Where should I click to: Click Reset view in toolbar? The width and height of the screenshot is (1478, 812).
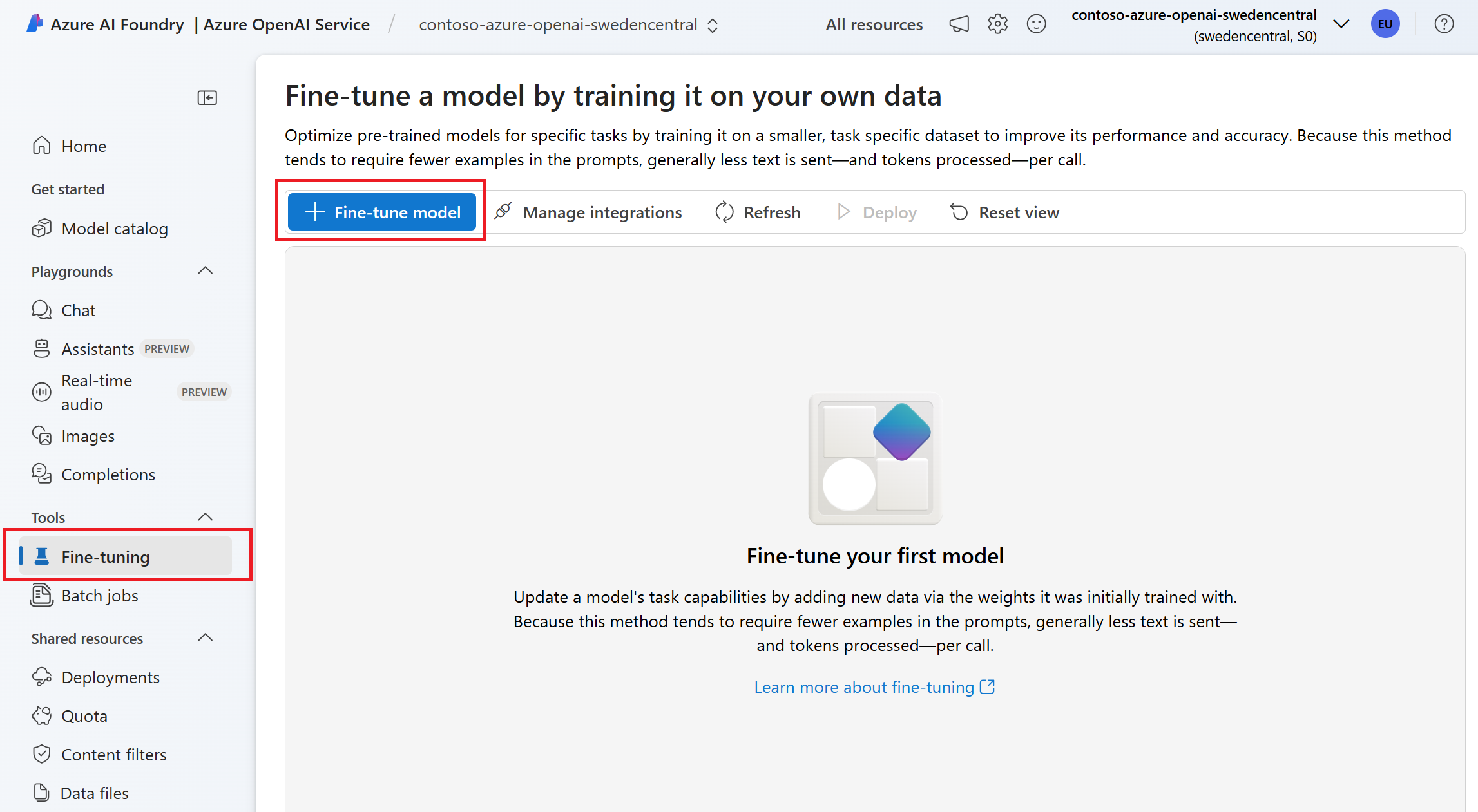(x=1005, y=212)
